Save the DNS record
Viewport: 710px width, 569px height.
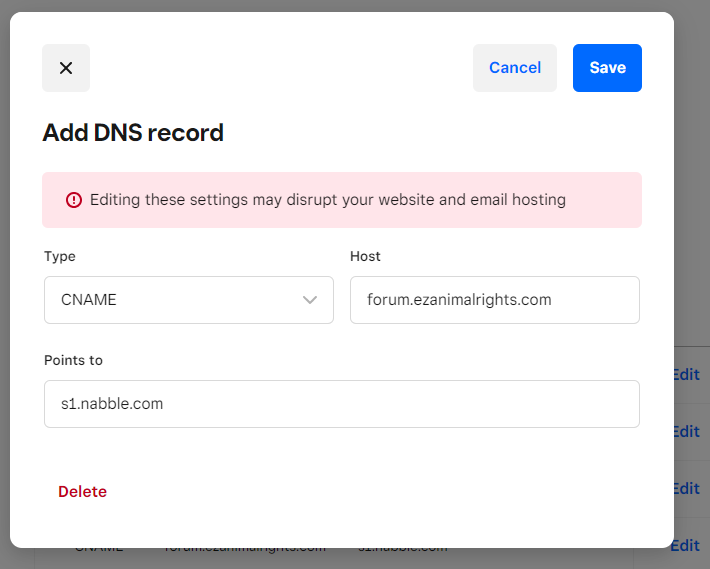tap(607, 68)
